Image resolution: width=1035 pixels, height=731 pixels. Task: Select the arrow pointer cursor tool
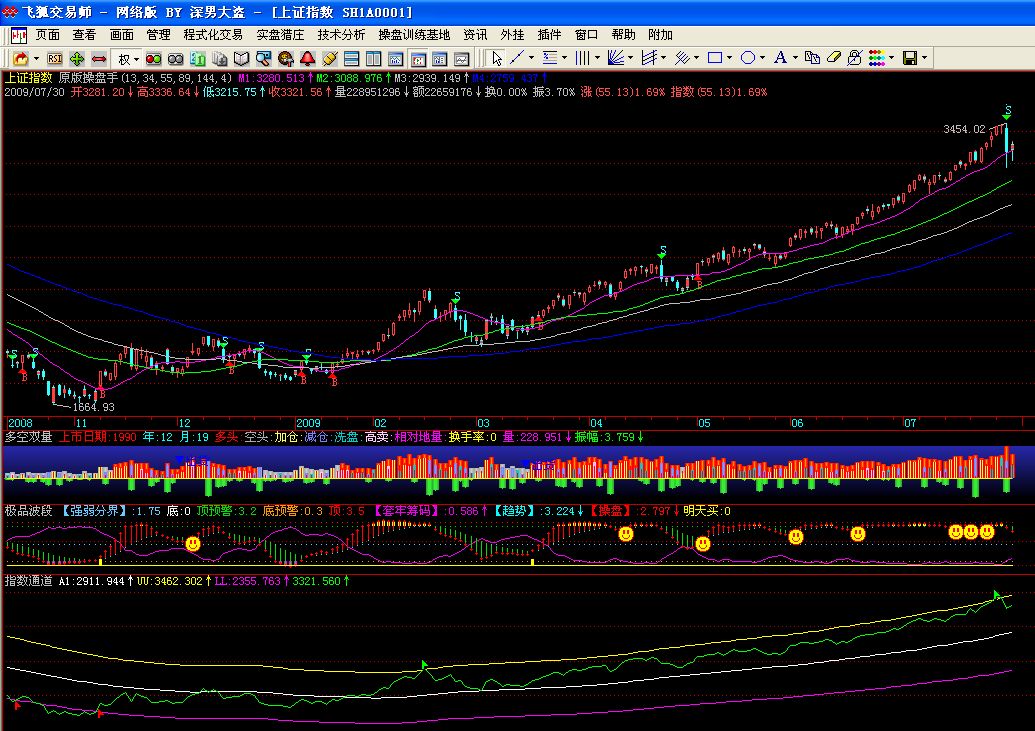(496, 59)
